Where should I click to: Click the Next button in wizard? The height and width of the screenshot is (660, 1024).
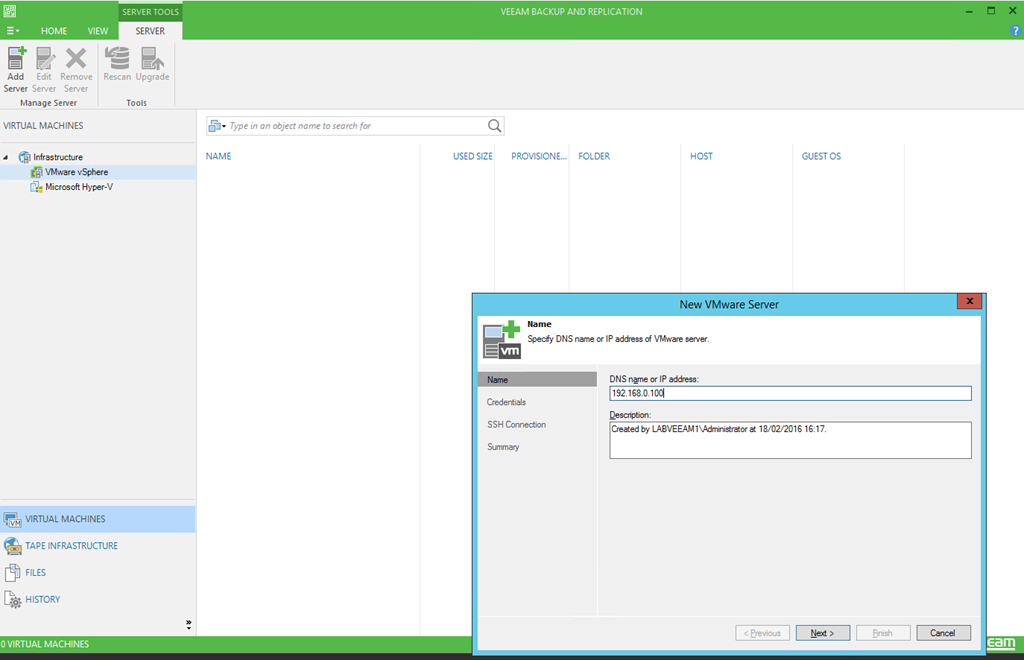(823, 633)
